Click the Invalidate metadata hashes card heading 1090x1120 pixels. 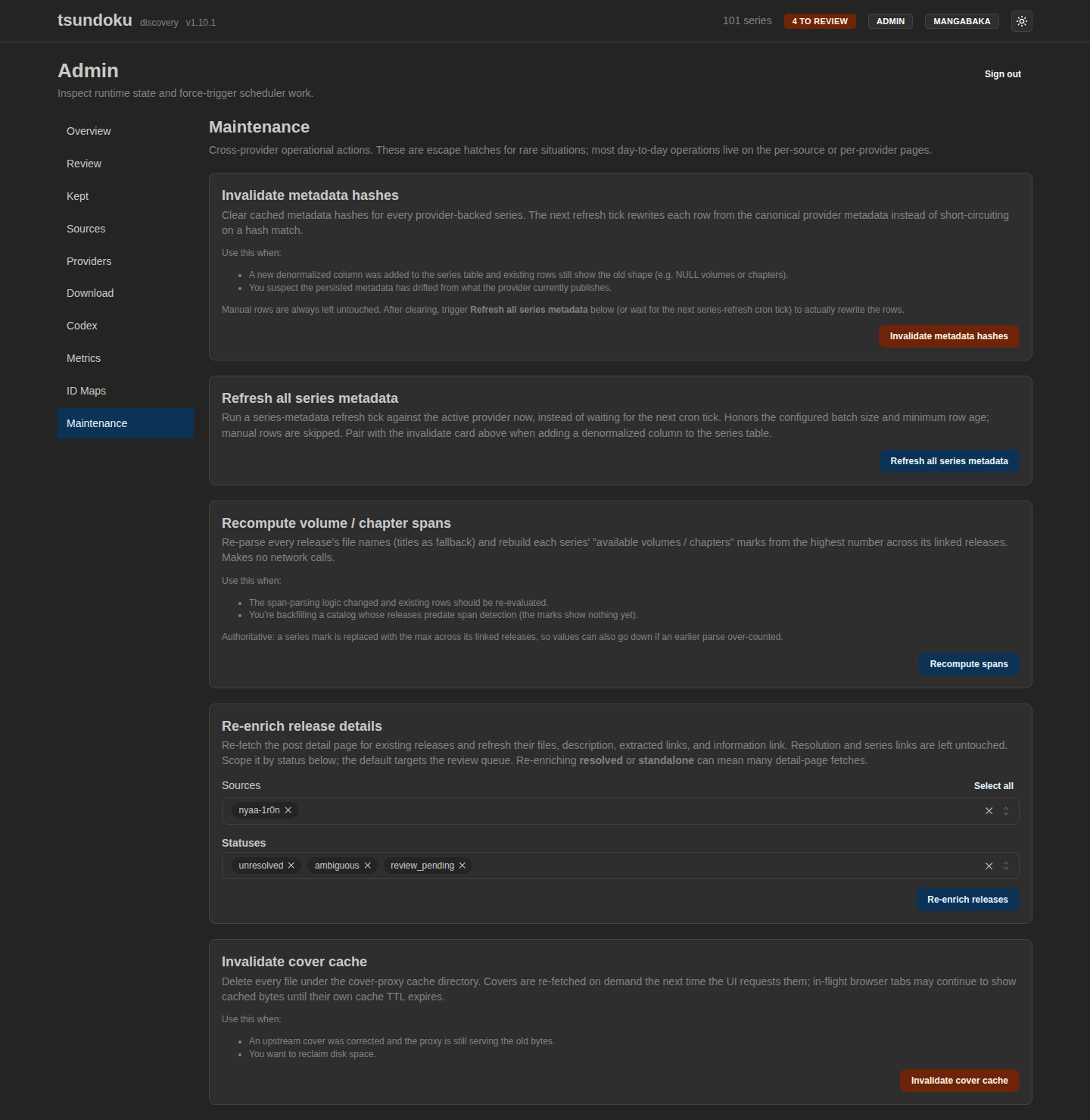click(310, 195)
